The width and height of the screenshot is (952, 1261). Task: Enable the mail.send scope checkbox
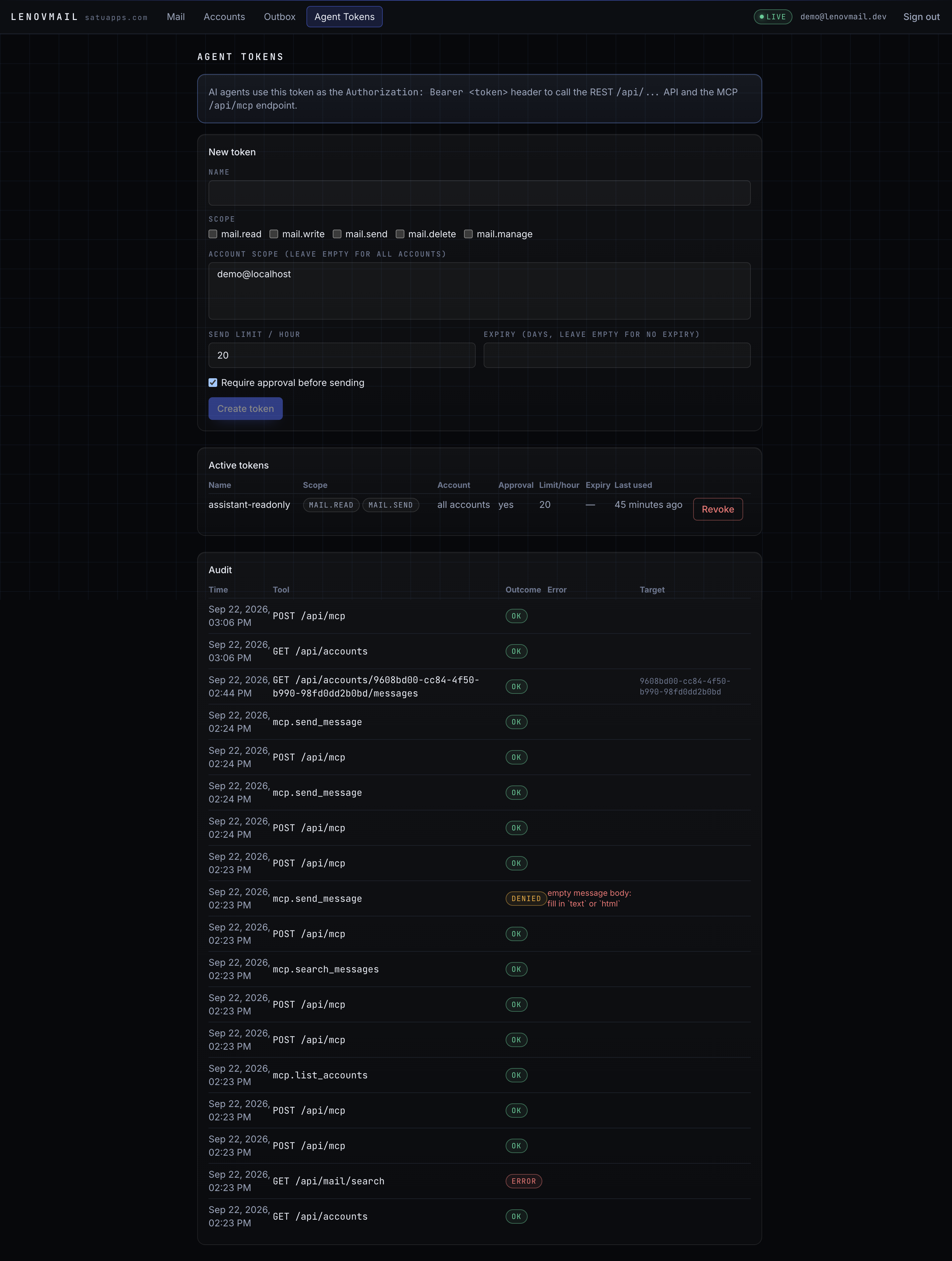pyautogui.click(x=337, y=234)
